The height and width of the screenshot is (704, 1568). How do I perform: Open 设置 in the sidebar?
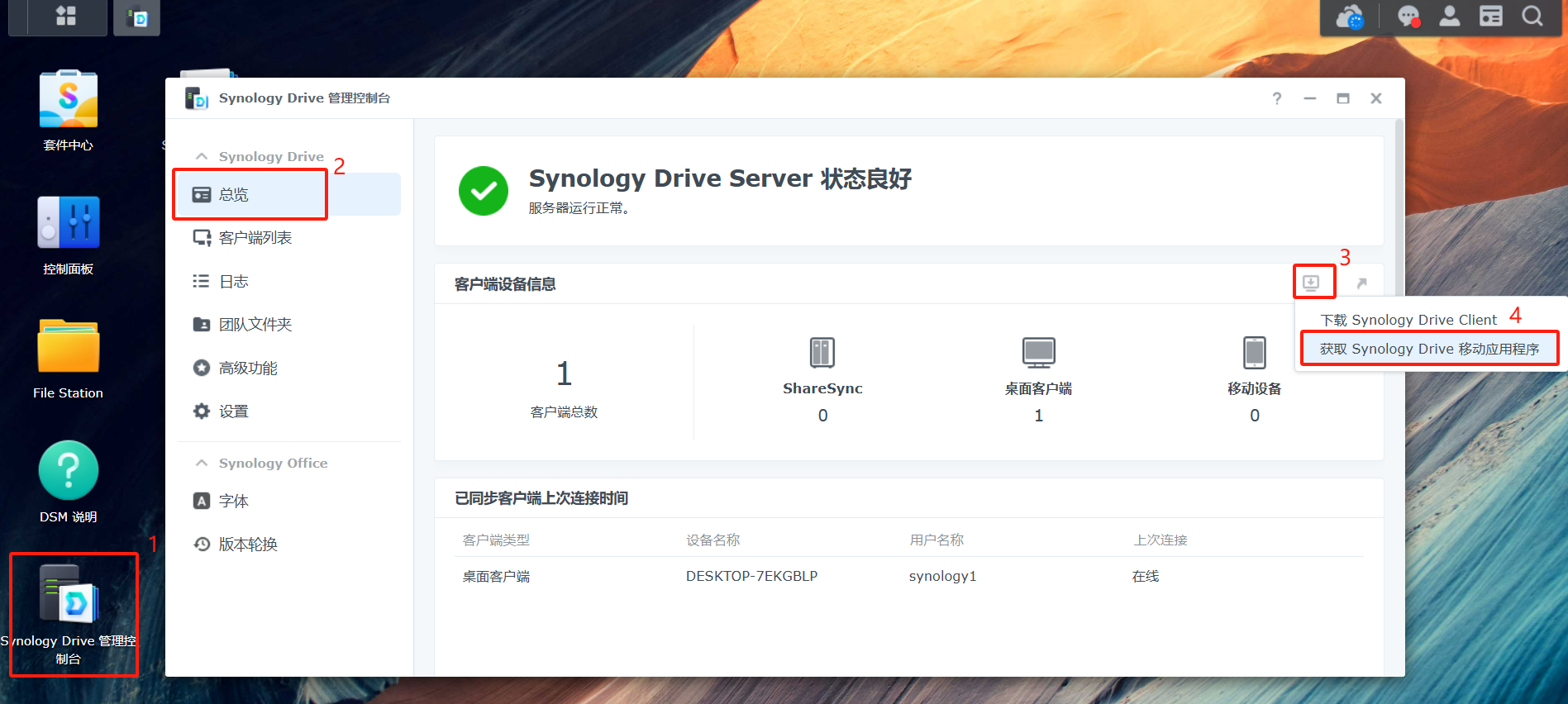point(289,411)
